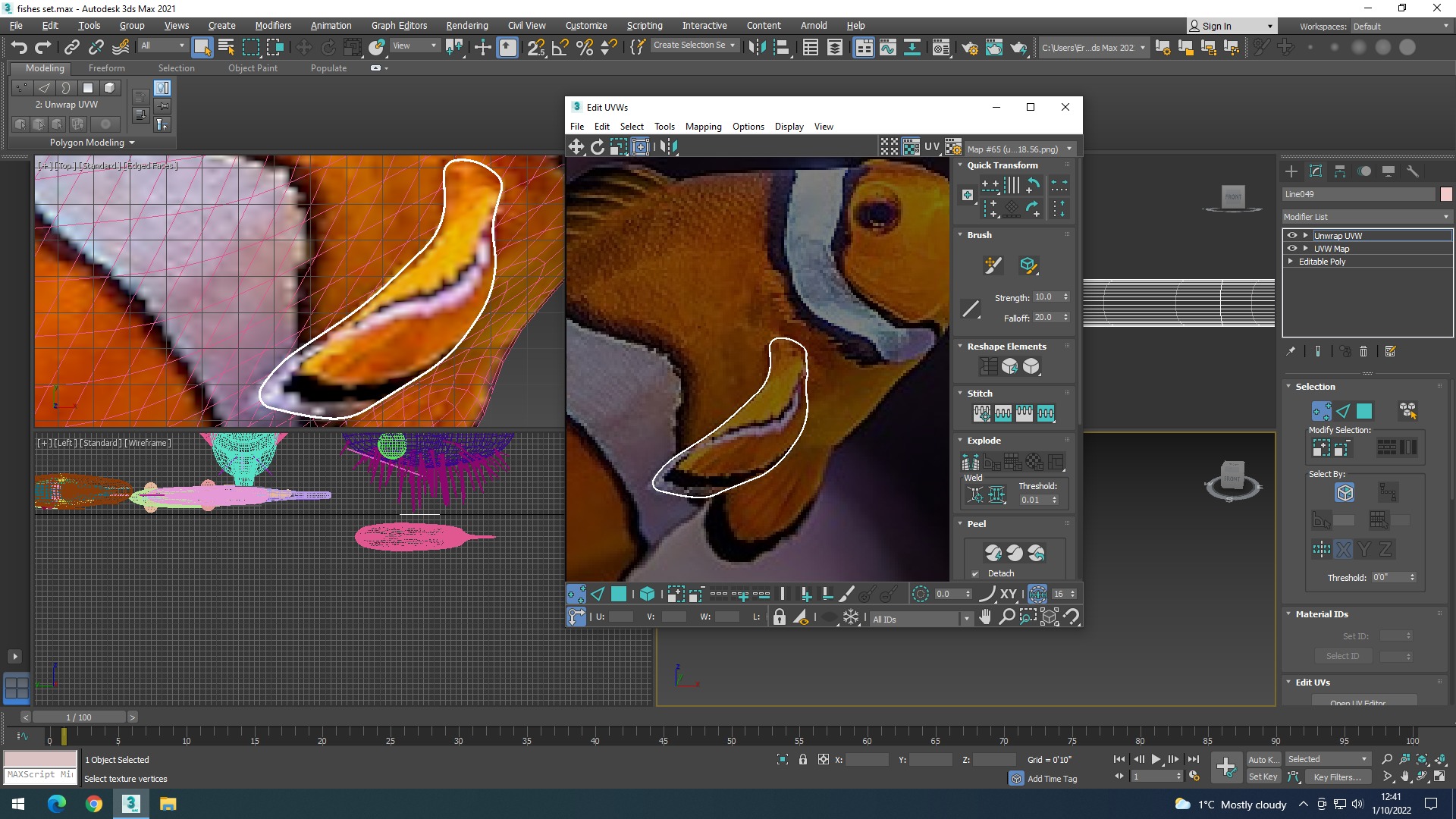Toggle Auto Key button
The image size is (1456, 819).
(1263, 759)
